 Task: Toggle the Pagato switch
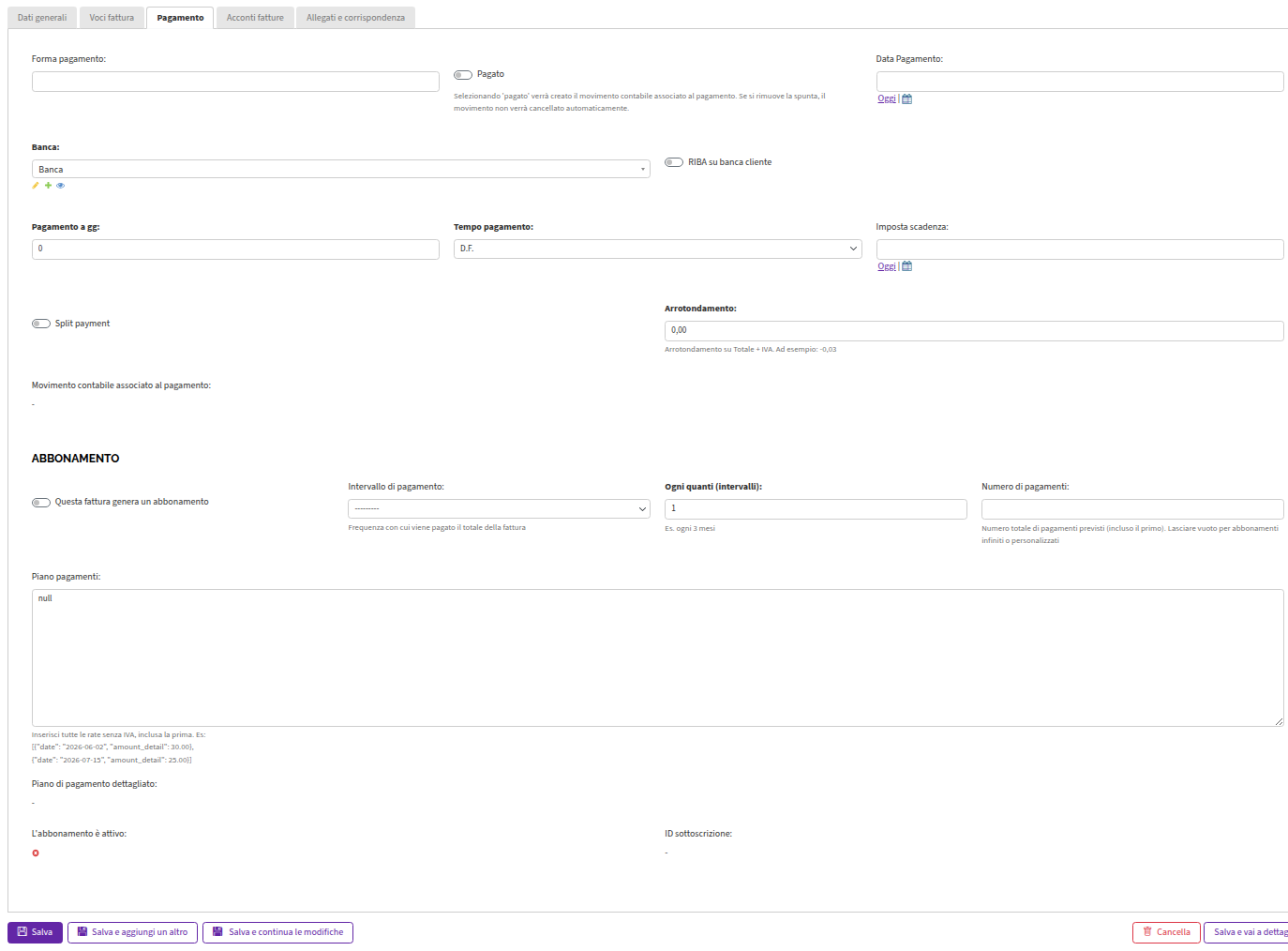[x=463, y=75]
